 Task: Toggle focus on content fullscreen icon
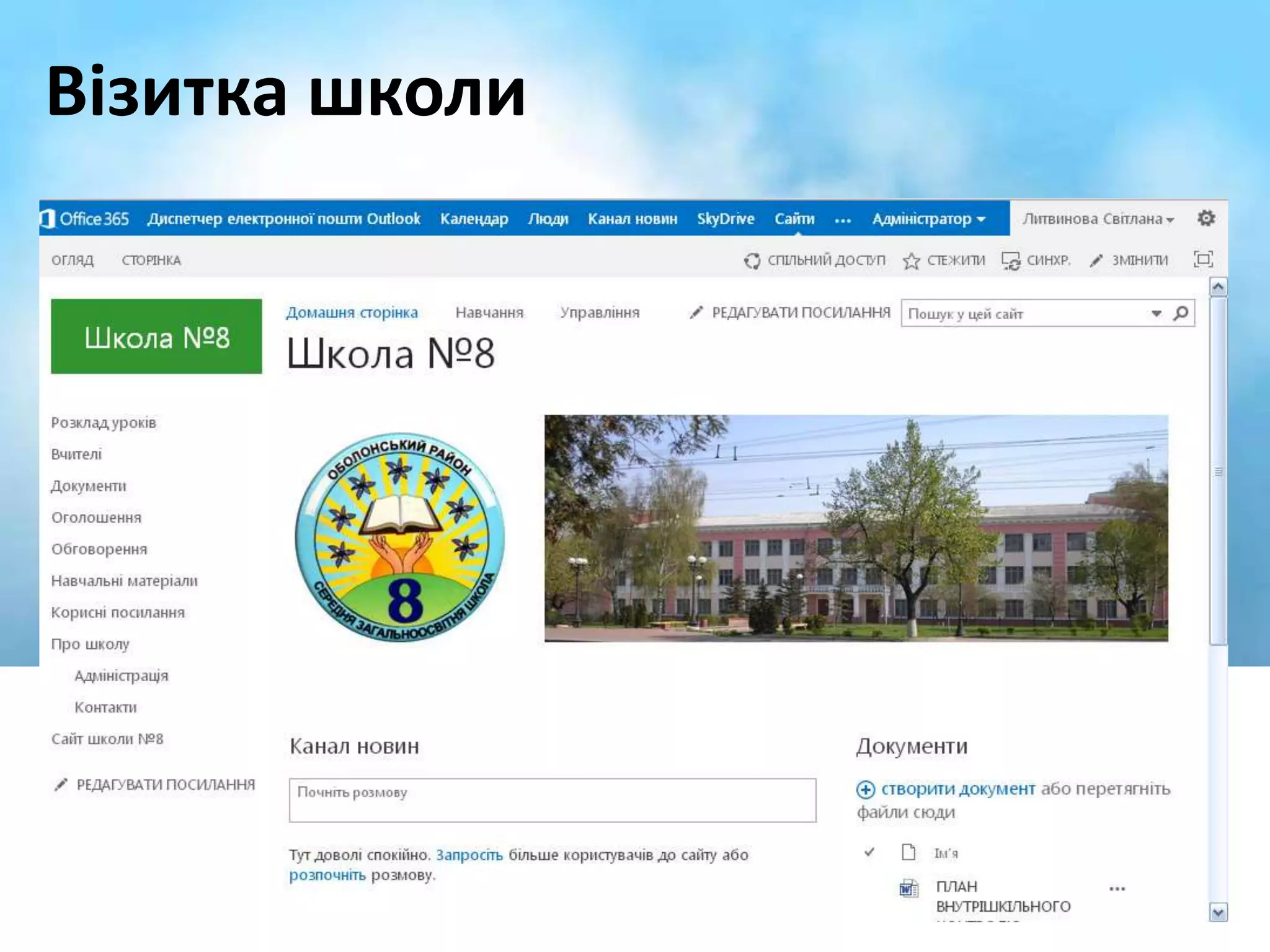click(1203, 259)
